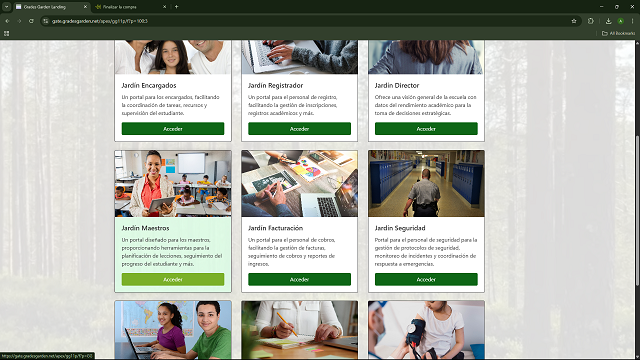The width and height of the screenshot is (640, 360).
Task: Click the Jardín Encargados description text
Action: click(x=171, y=105)
